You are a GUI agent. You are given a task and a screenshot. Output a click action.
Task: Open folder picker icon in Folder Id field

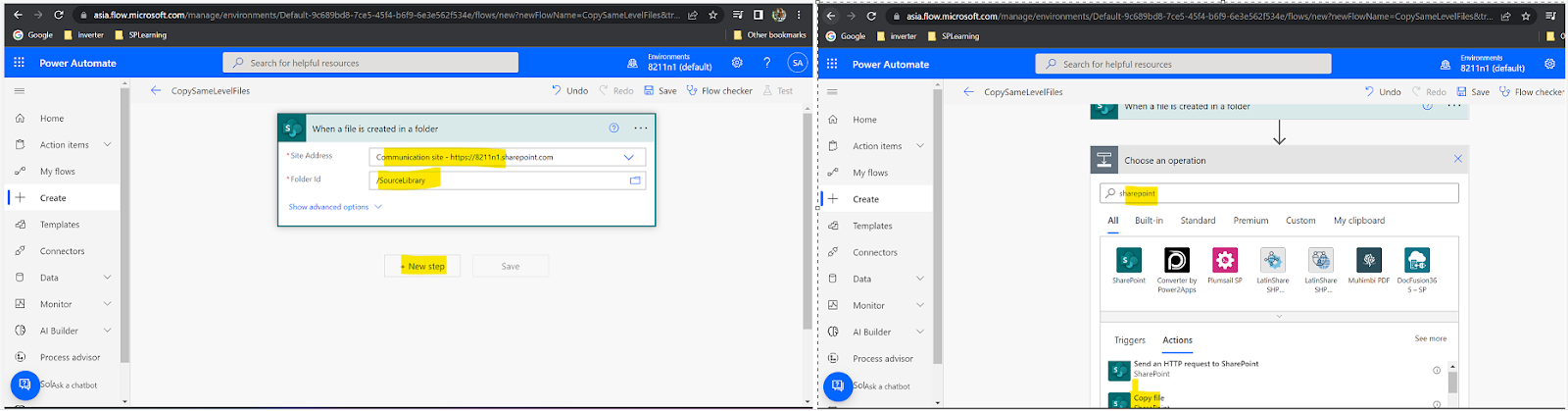(x=635, y=180)
